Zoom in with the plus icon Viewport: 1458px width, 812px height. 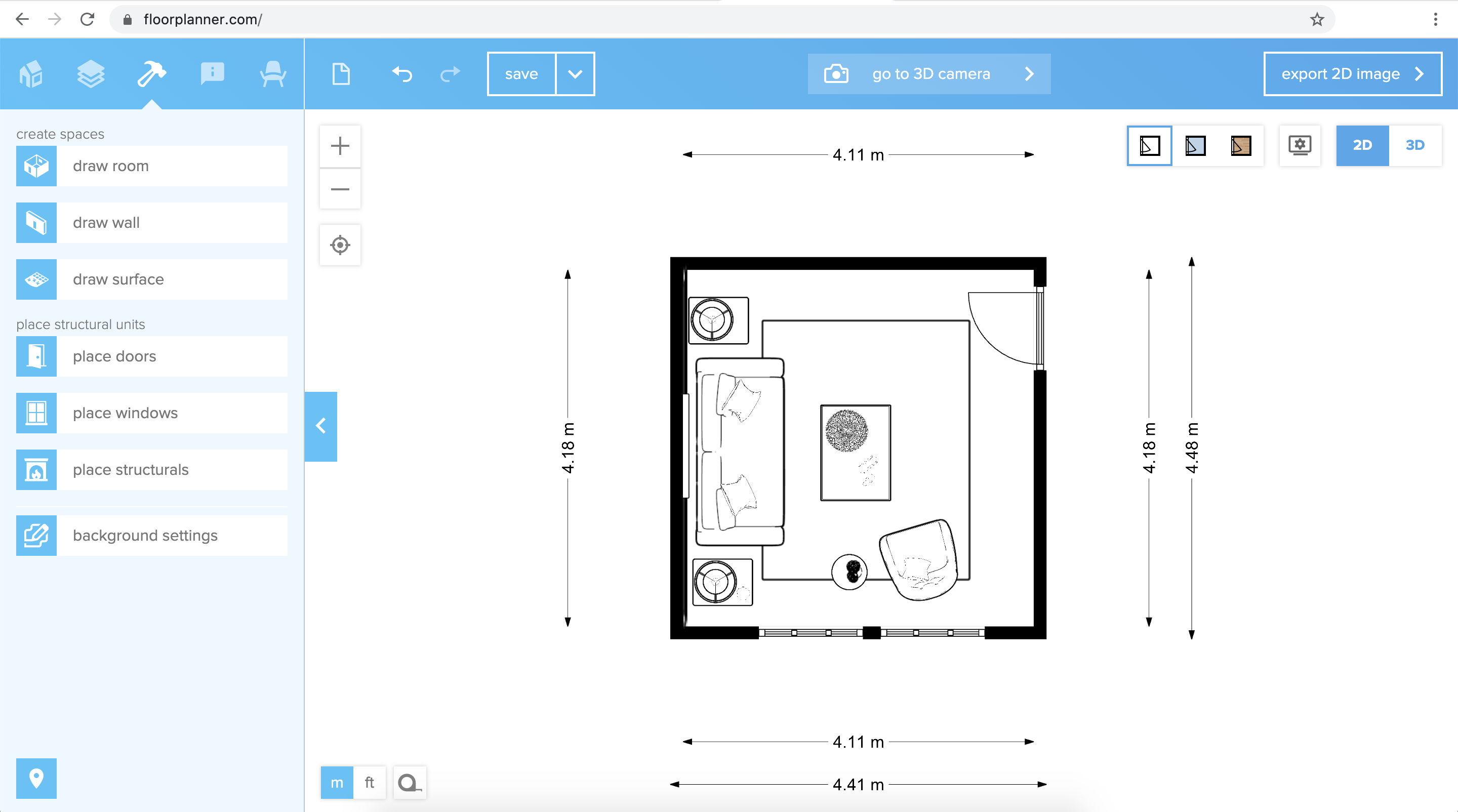pos(340,146)
